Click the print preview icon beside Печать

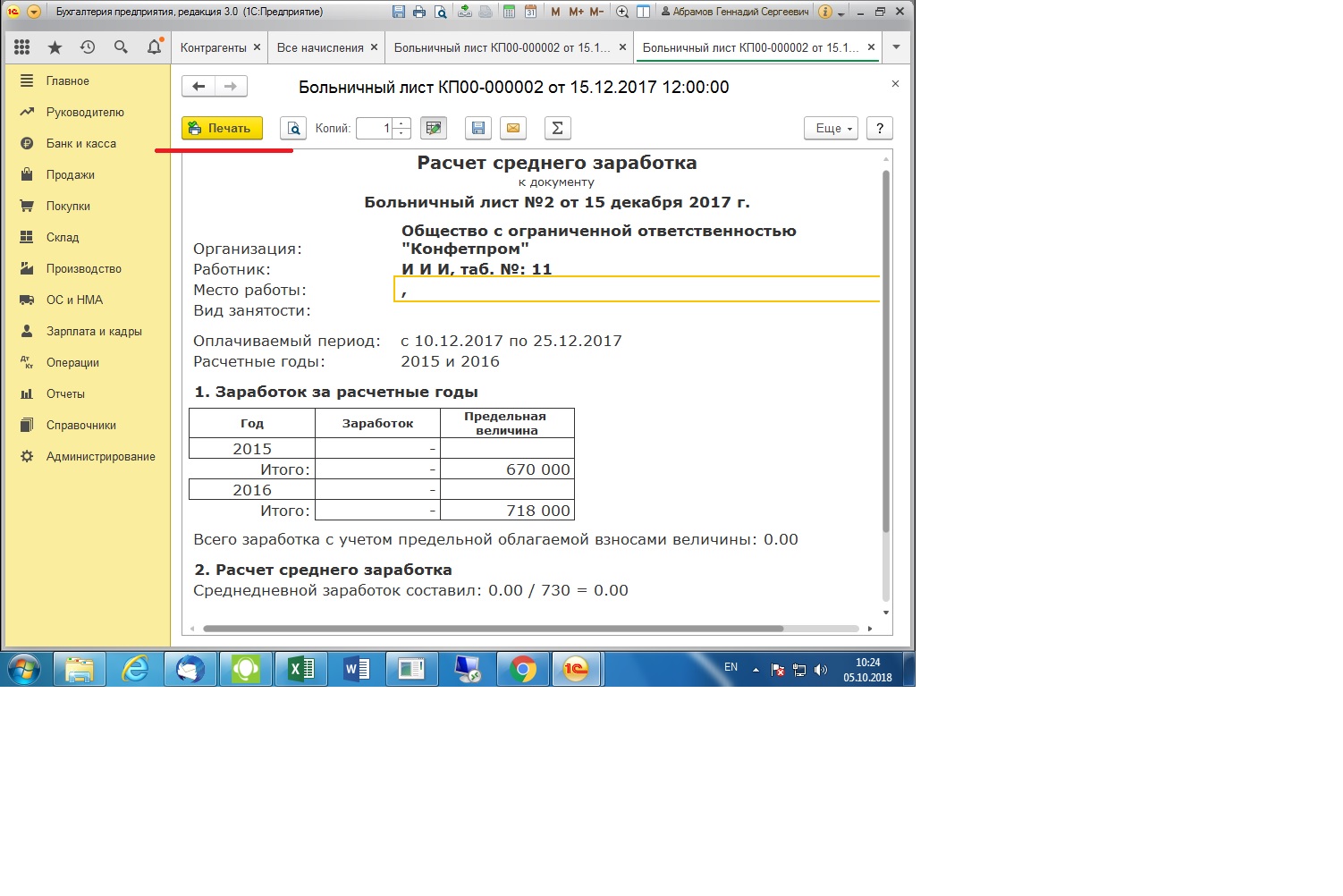(x=293, y=129)
